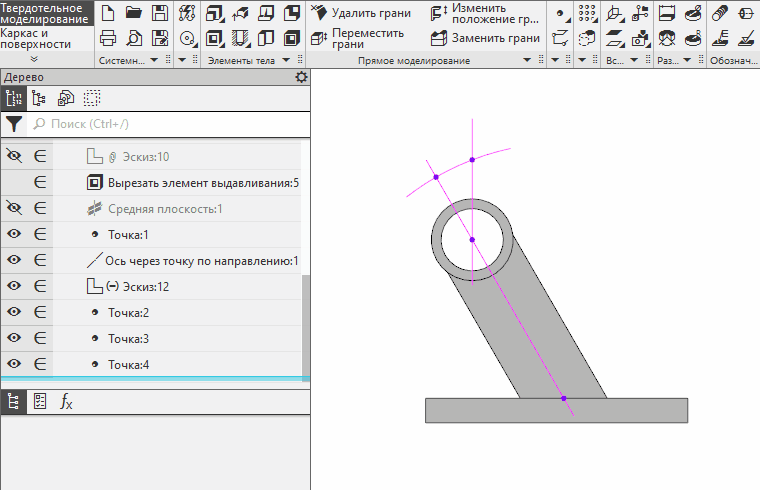Screen dimensions: 760x490
Task: Hide Точка:1 using its eye icon
Action: click(14, 234)
